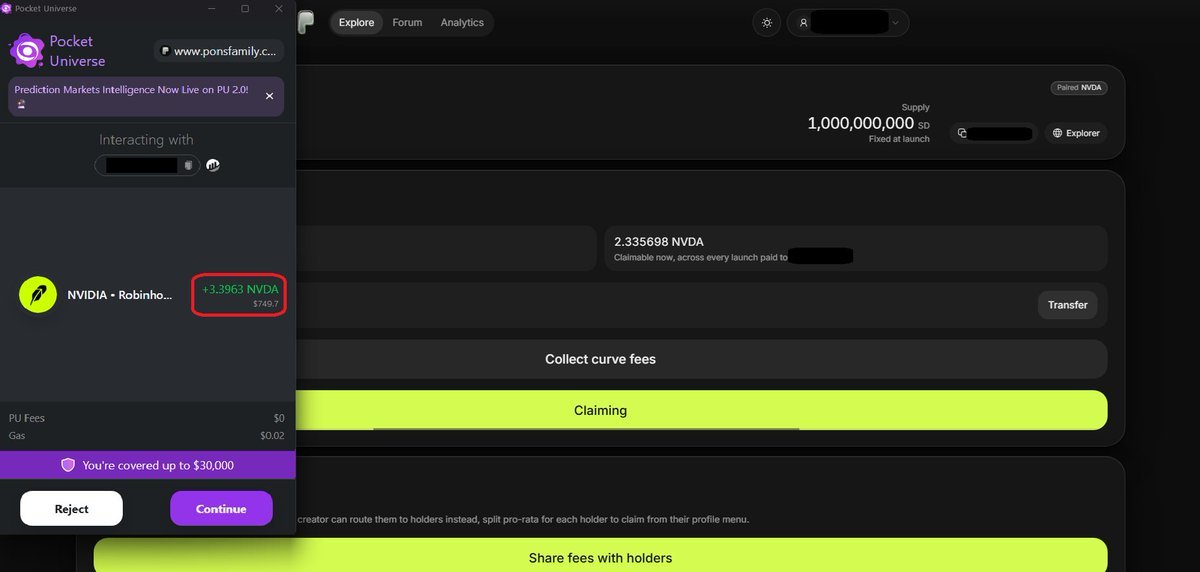Viewport: 1200px width, 572px height.
Task: Open the Analytics tab
Action: (462, 22)
